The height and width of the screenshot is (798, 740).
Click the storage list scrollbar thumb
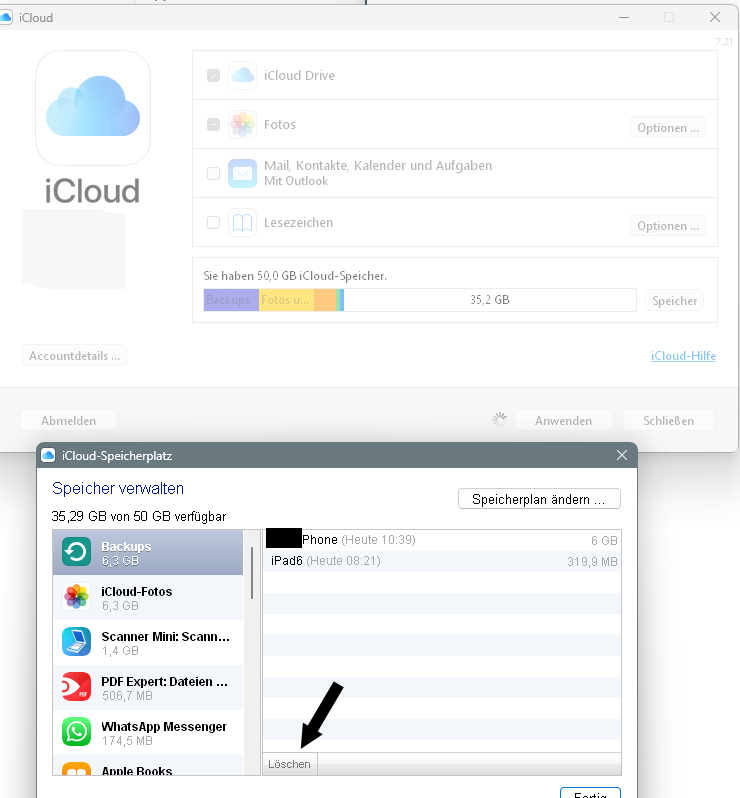pos(252,573)
